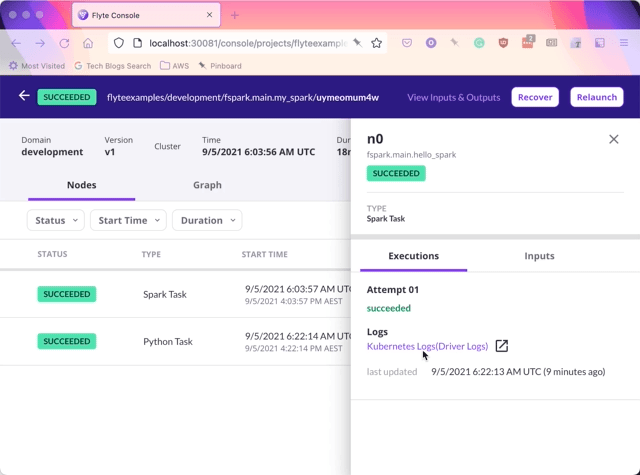Open Most Visited bookmarks
Image resolution: width=640 pixels, height=475 pixels.
tap(37, 66)
